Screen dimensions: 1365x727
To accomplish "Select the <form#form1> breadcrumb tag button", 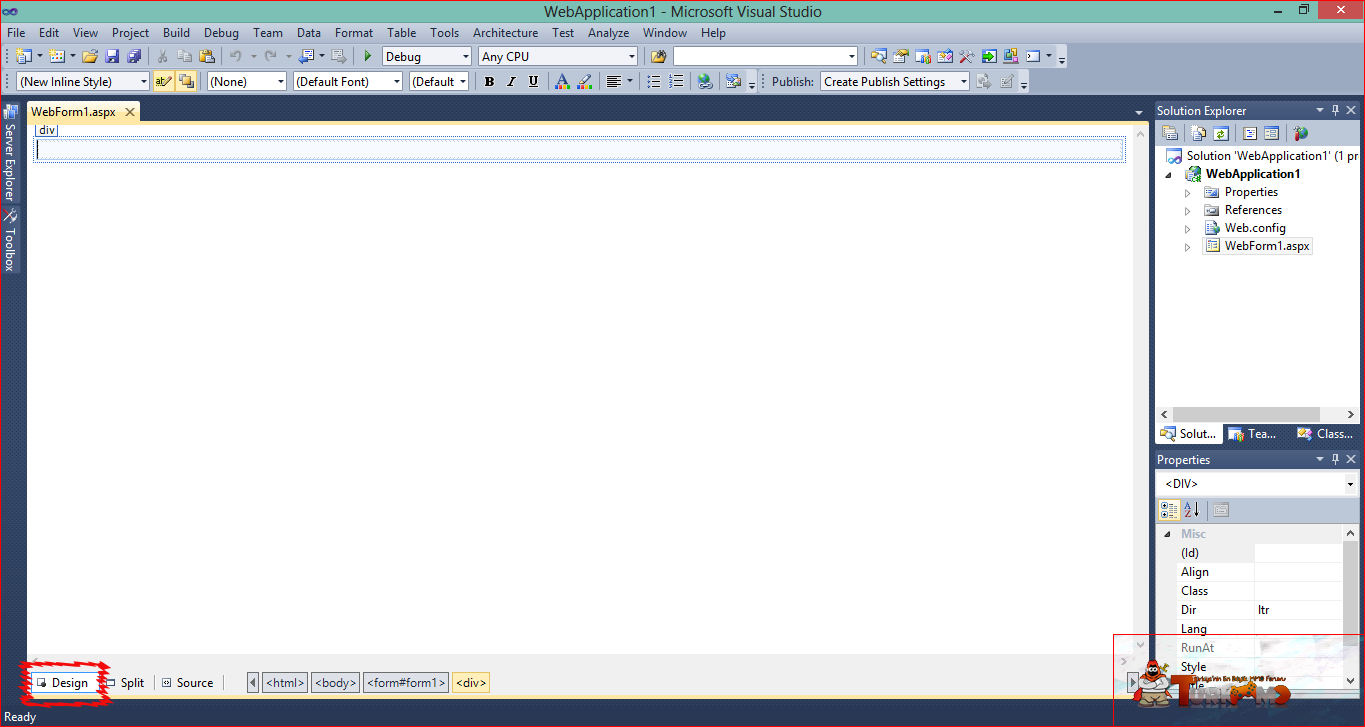I will [406, 683].
